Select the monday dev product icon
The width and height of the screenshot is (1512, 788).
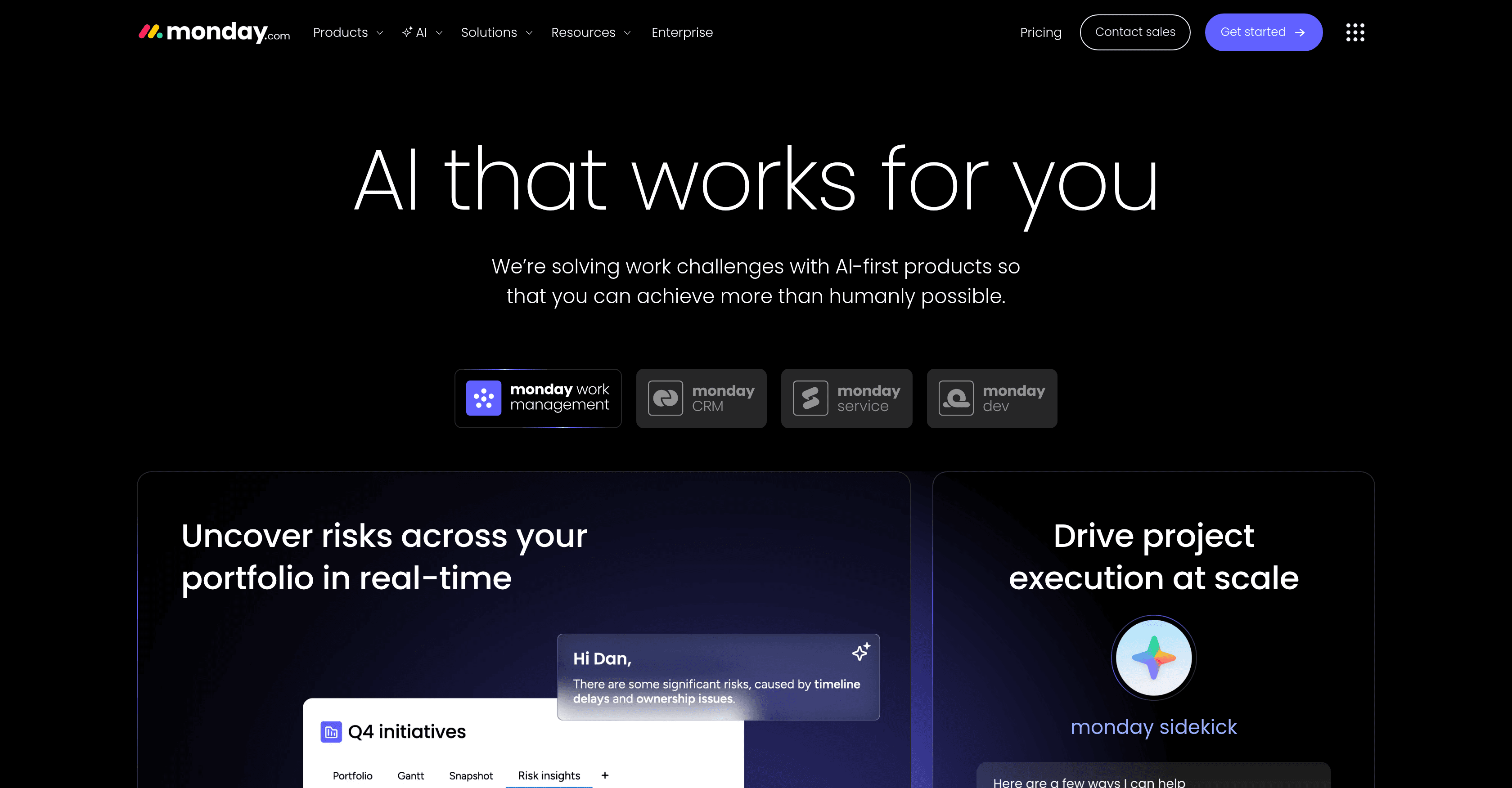tap(957, 398)
